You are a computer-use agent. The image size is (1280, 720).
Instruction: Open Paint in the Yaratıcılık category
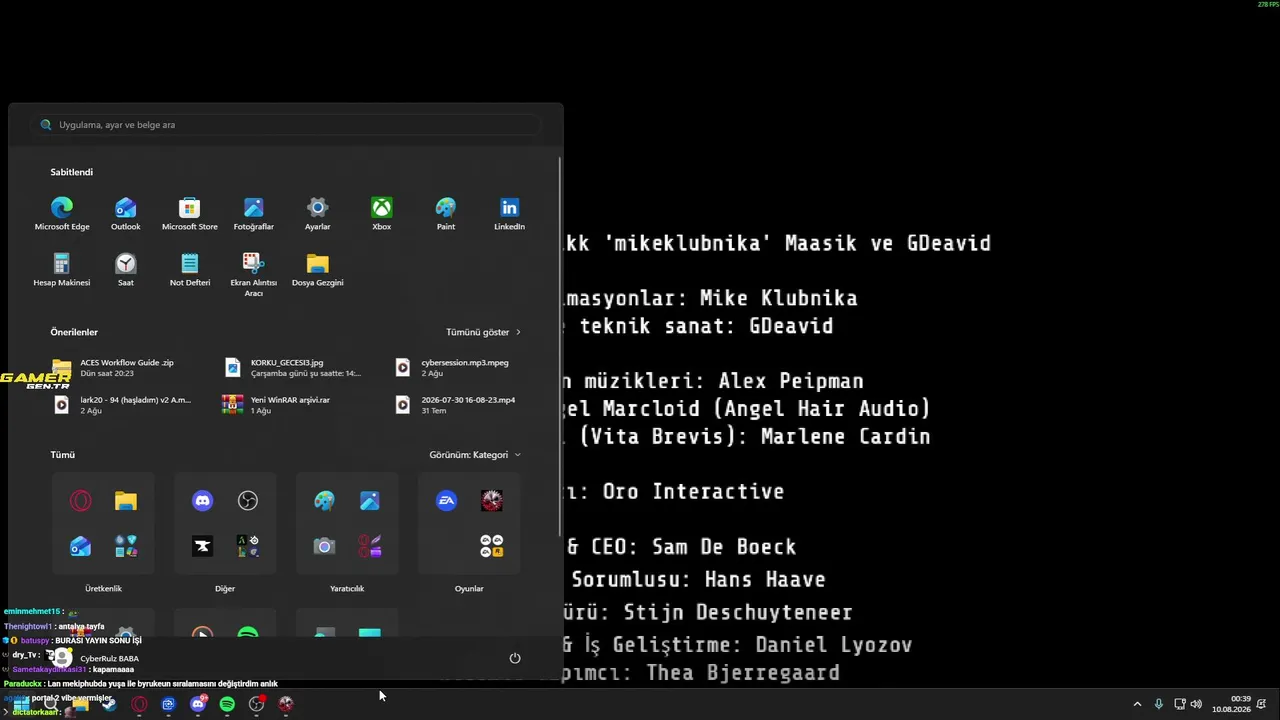tap(325, 501)
